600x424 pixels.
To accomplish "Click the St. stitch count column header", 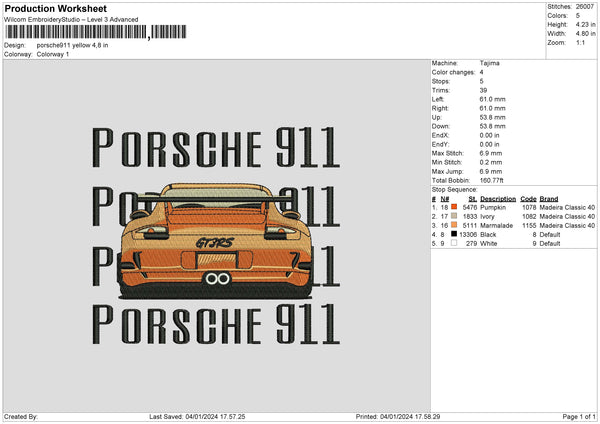I will point(472,199).
